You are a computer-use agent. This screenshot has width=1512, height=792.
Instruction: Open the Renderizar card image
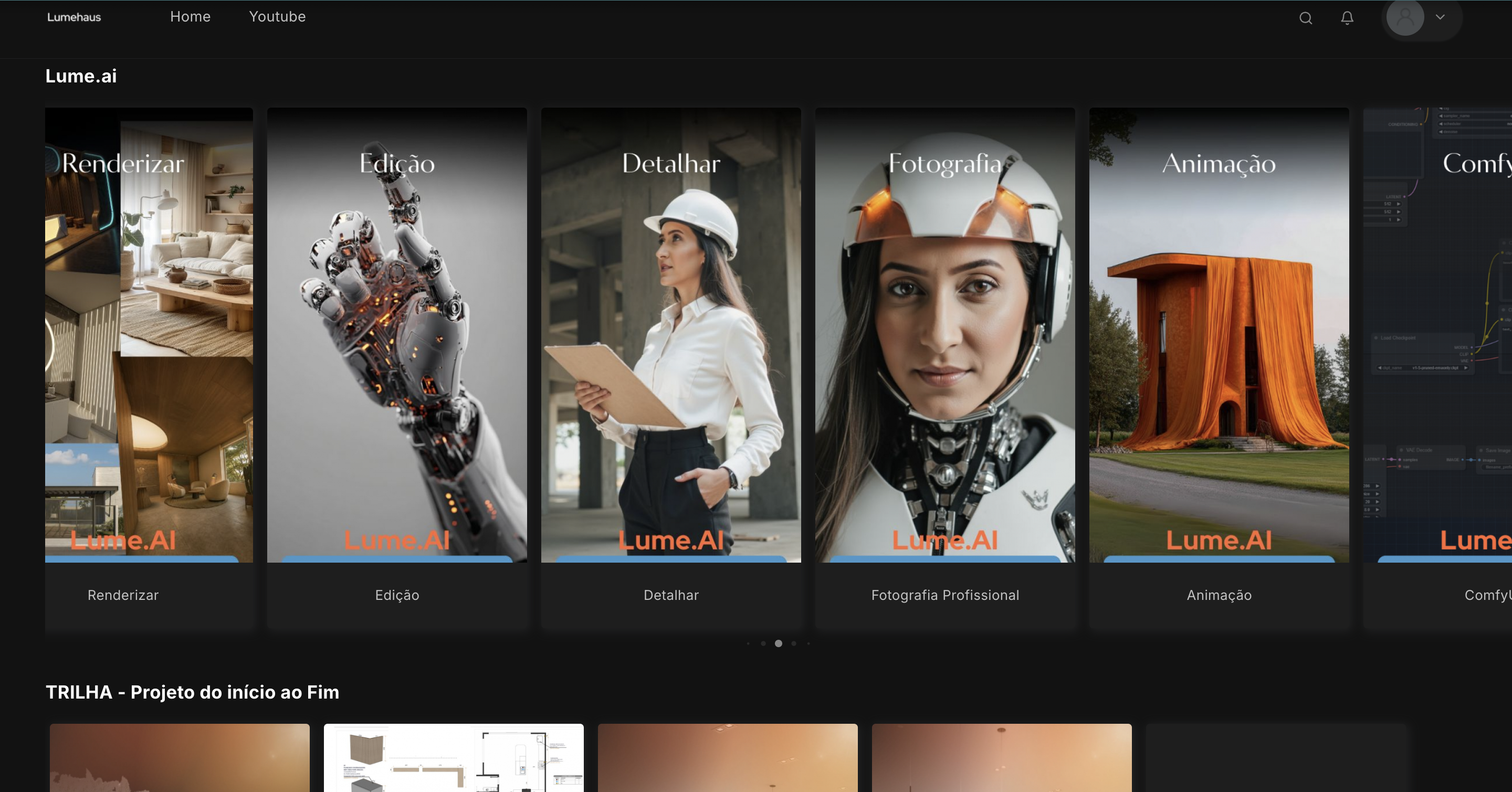tap(149, 335)
